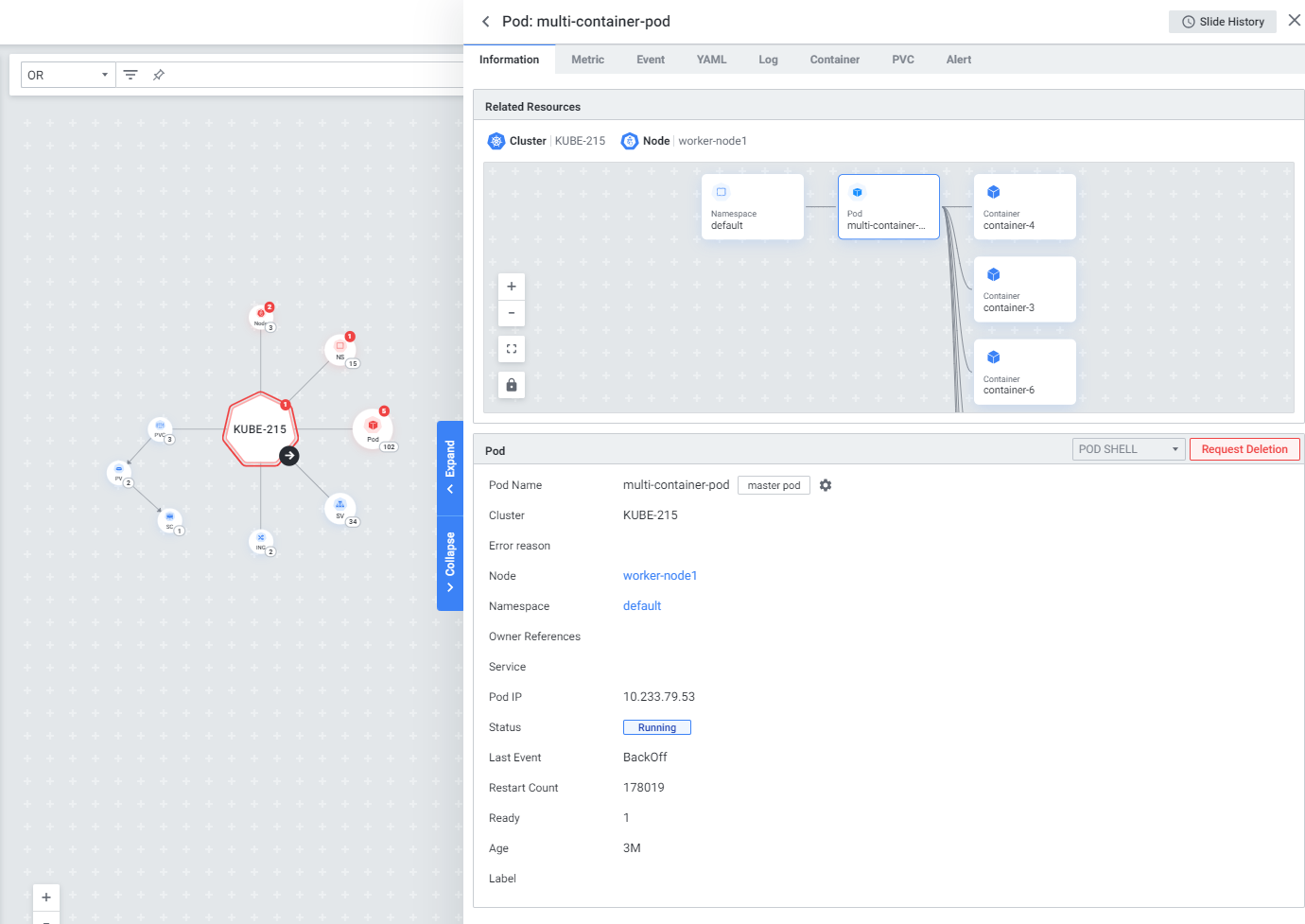This screenshot has width=1305, height=924.
Task: Click the SV service node icon
Action: (x=339, y=508)
